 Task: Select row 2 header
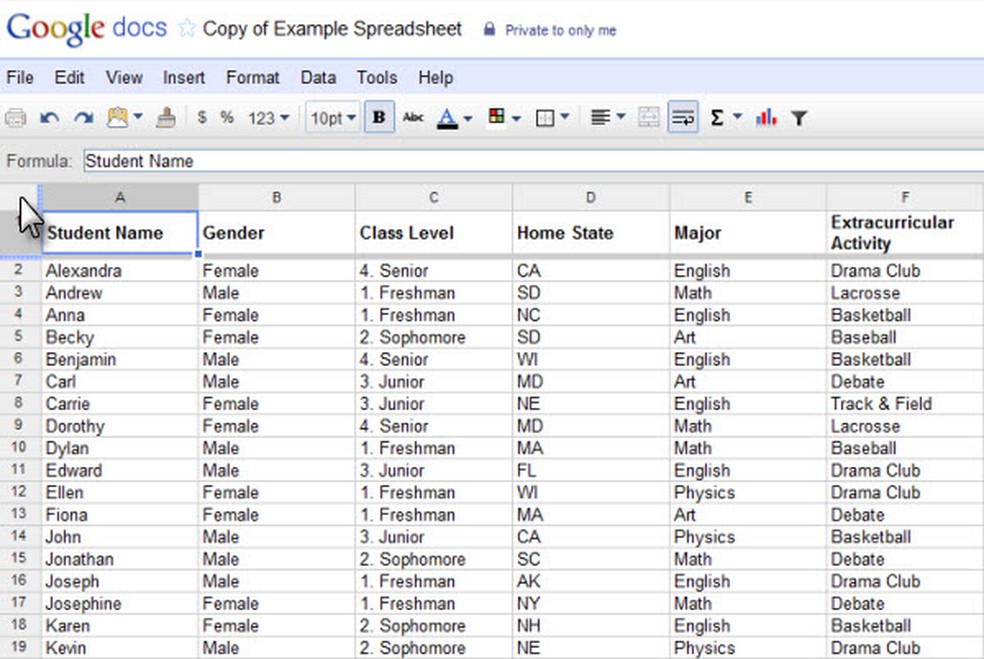[20, 270]
